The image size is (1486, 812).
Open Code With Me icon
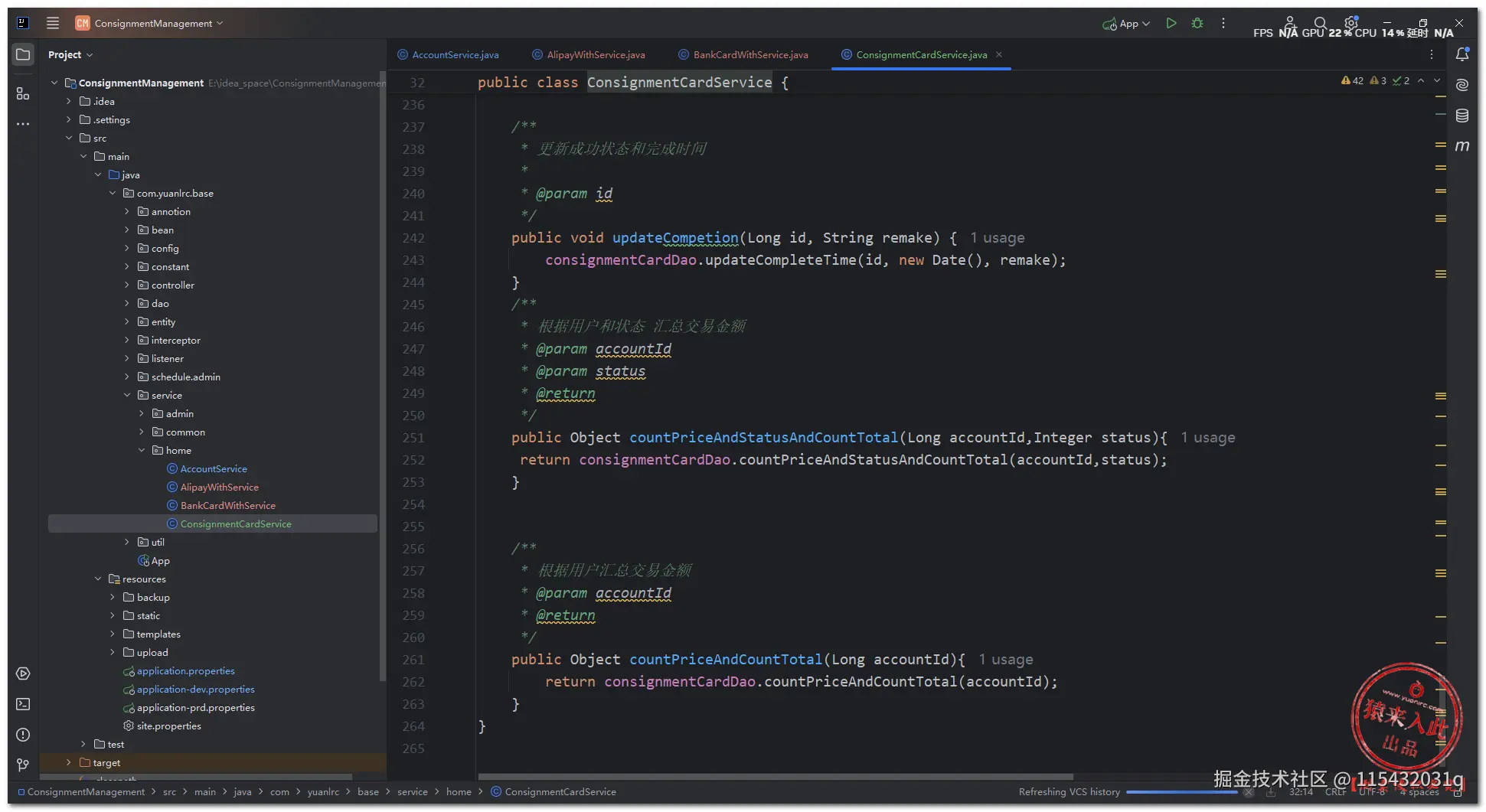tap(1290, 23)
